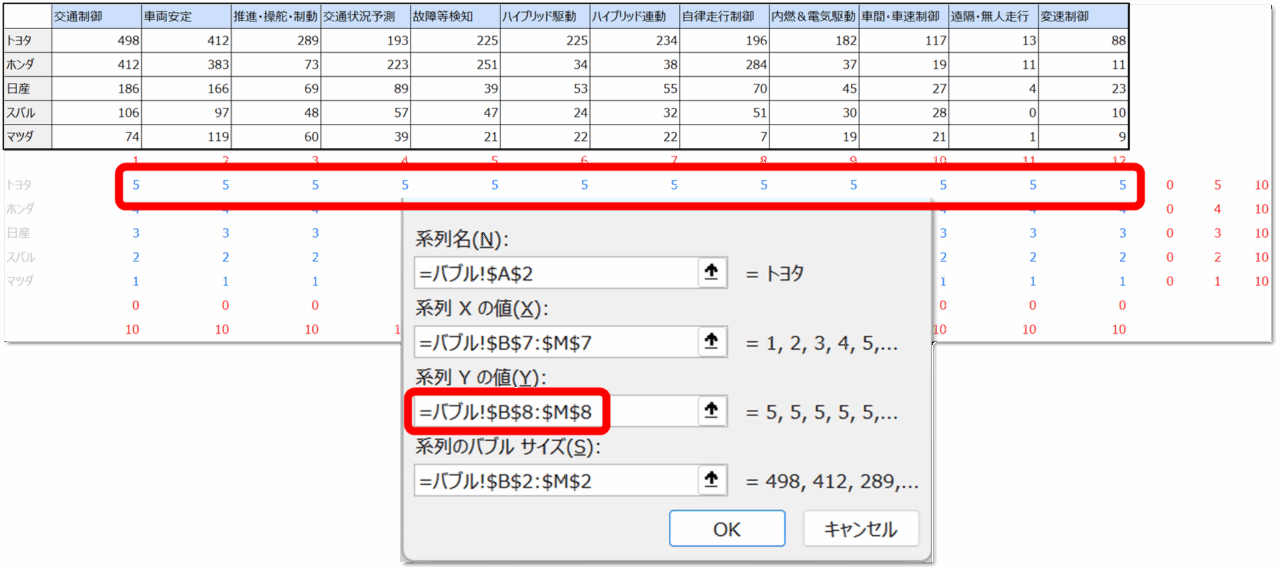Click the OK button in the dialog

727,529
